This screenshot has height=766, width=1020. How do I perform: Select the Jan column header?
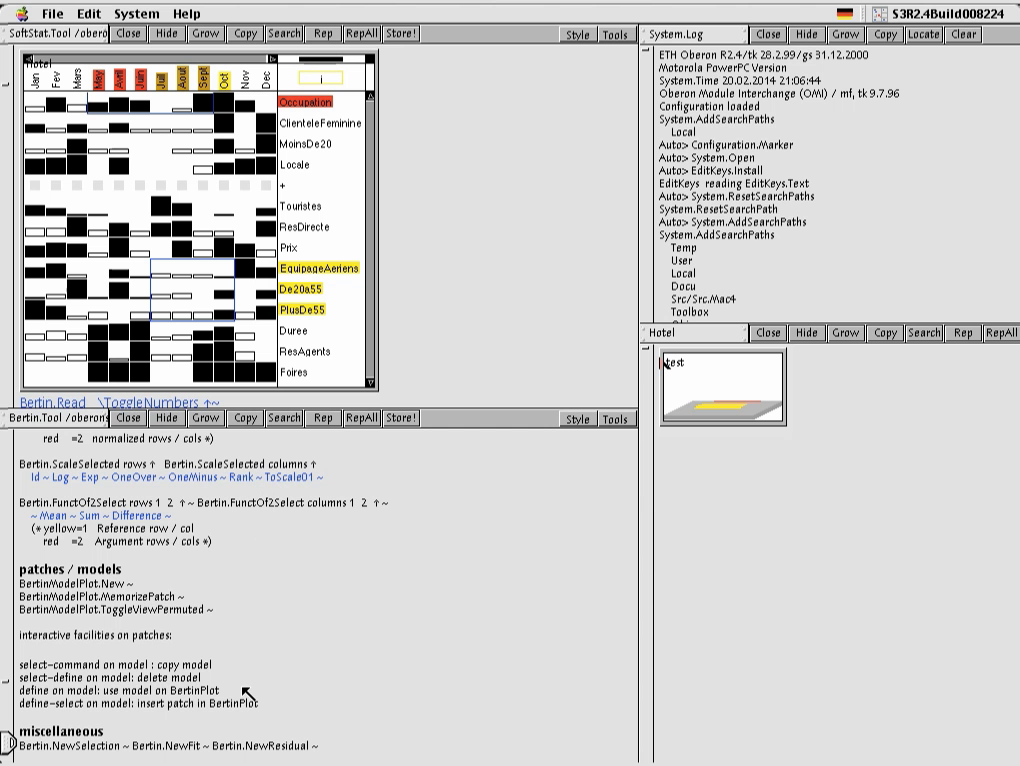coord(36,80)
